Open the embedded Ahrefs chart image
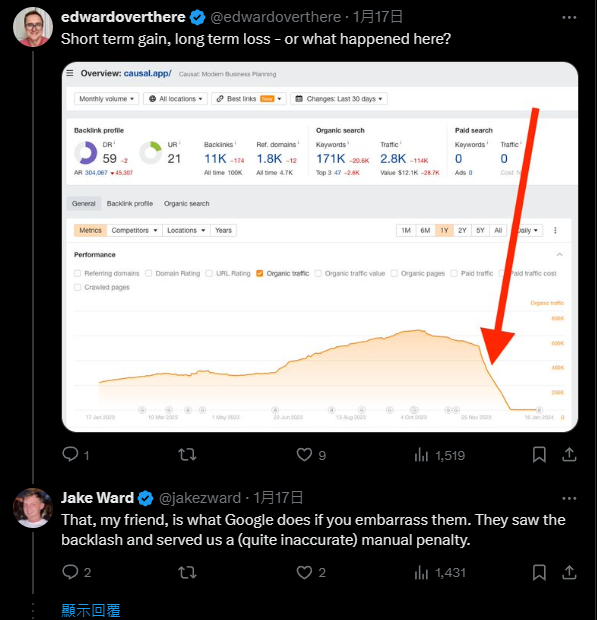Image resolution: width=597 pixels, height=620 pixels. click(320, 247)
